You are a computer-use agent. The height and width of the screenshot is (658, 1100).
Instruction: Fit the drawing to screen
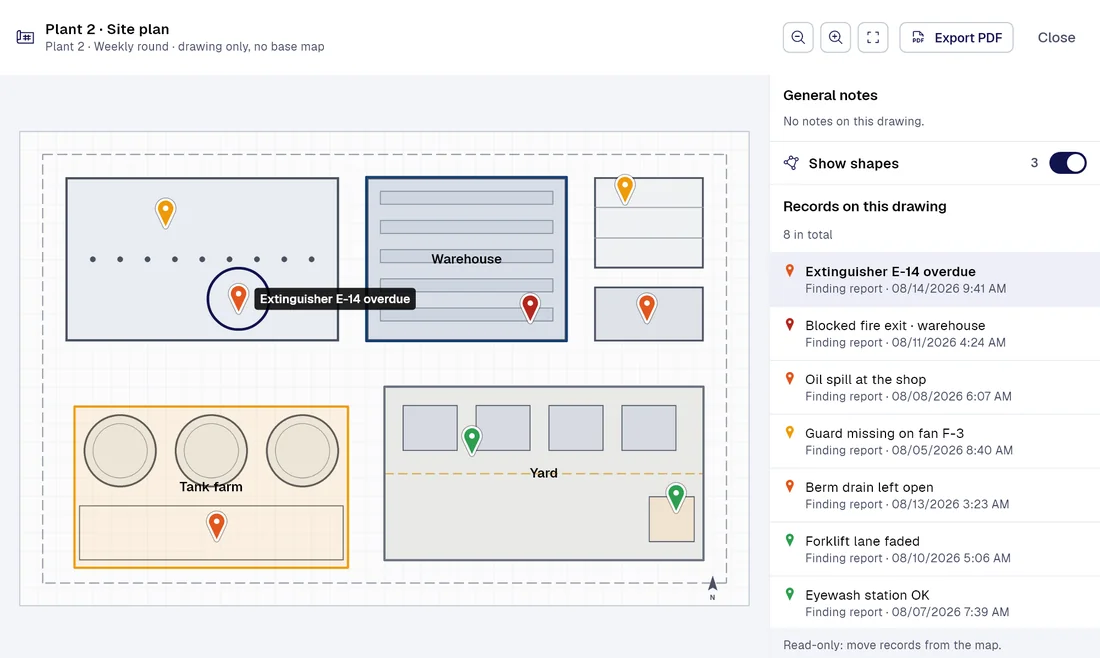pos(873,37)
